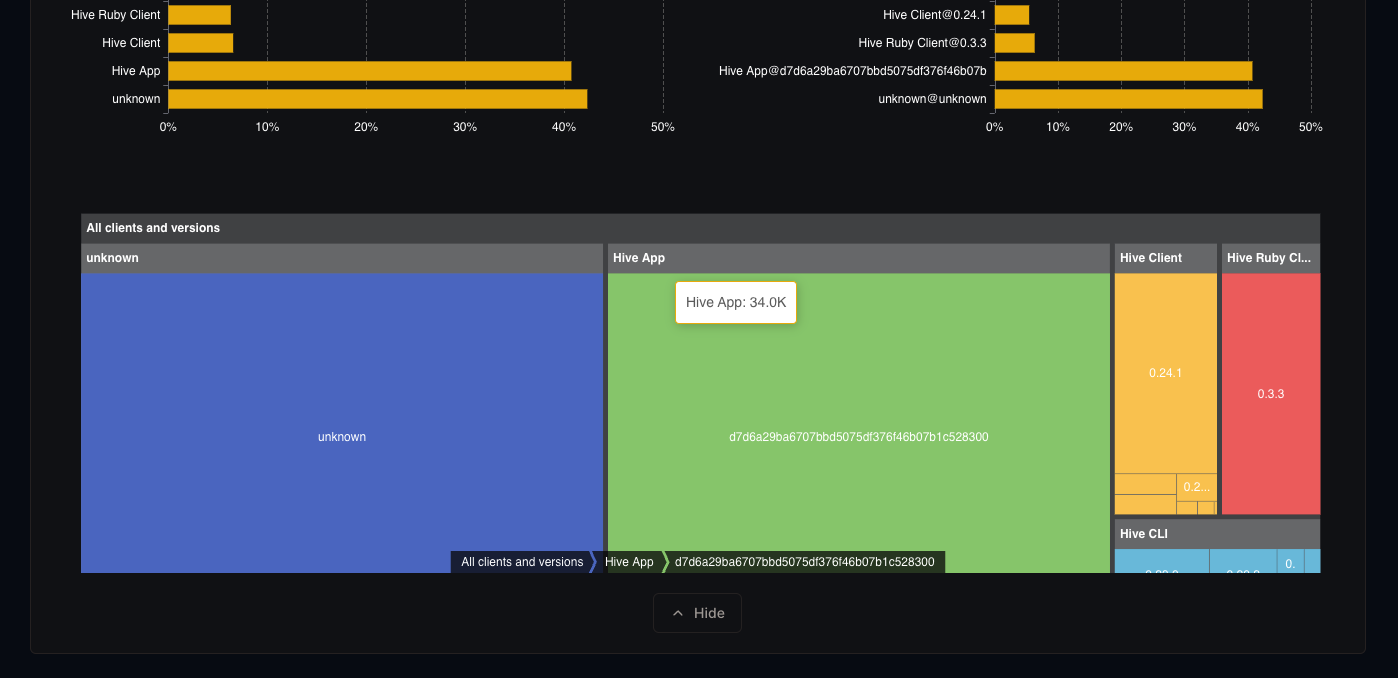Click the Hide button
This screenshot has width=1398, height=678.
tap(697, 612)
